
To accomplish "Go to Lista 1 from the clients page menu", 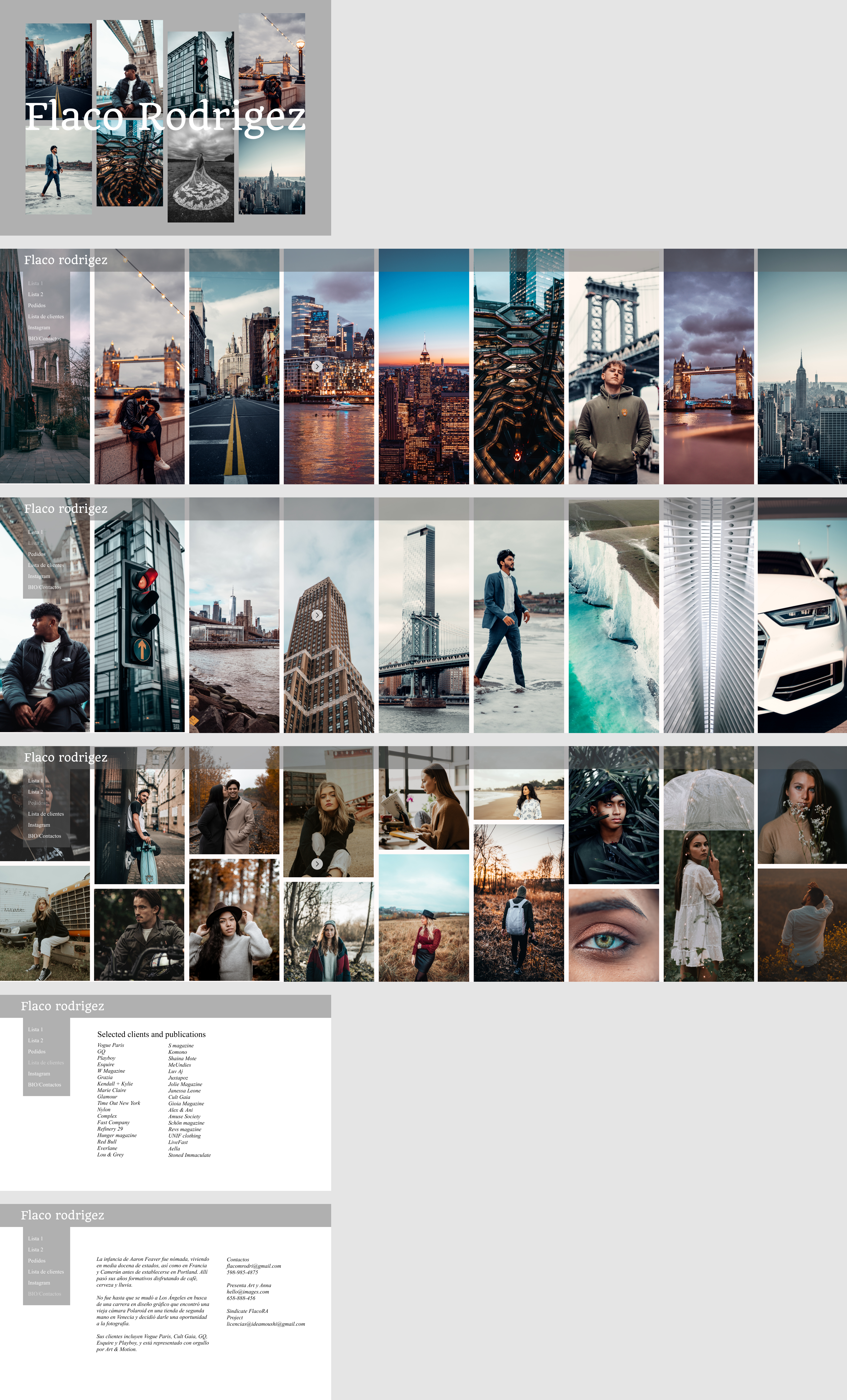I will 36,1030.
